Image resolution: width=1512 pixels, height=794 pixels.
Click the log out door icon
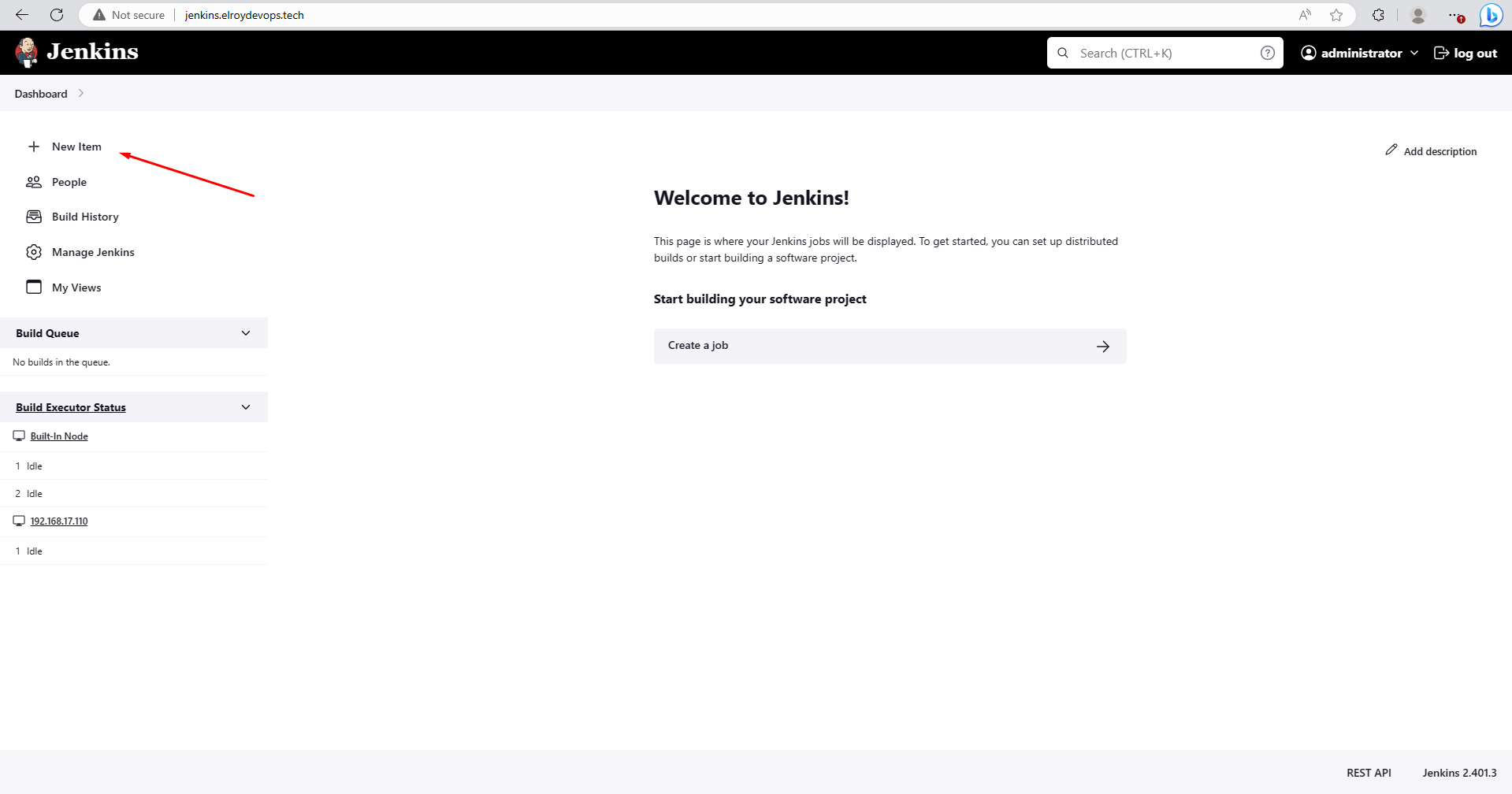[1441, 53]
